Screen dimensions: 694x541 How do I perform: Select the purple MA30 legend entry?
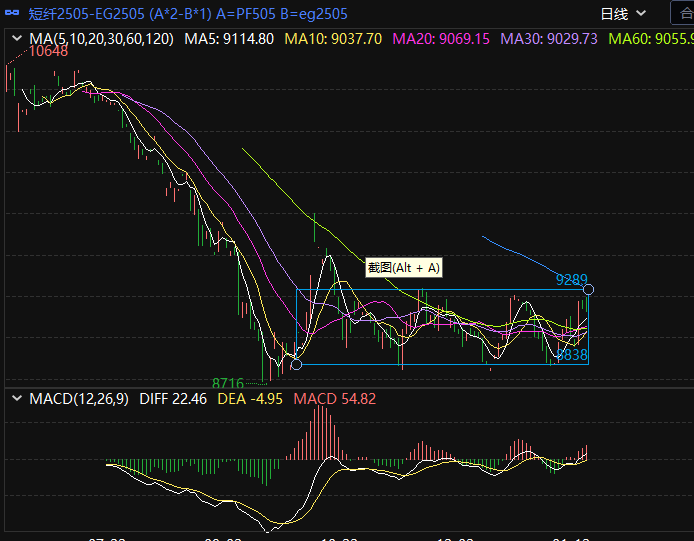[549, 39]
